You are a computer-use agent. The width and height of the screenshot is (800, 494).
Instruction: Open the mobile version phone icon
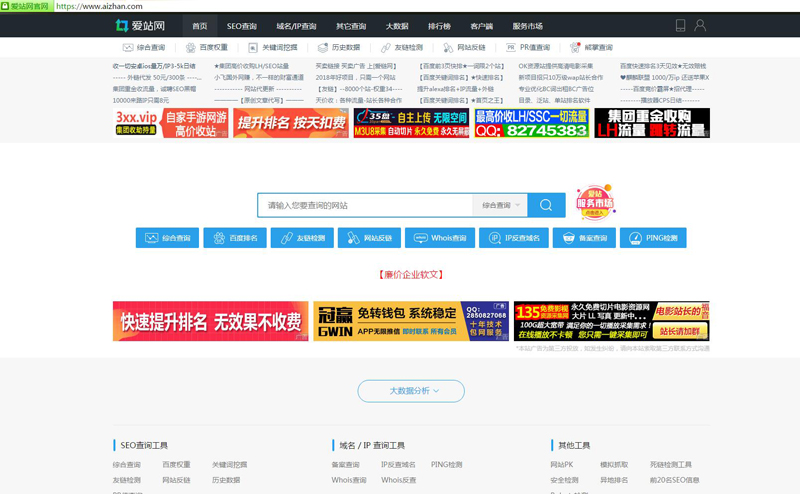(680, 25)
